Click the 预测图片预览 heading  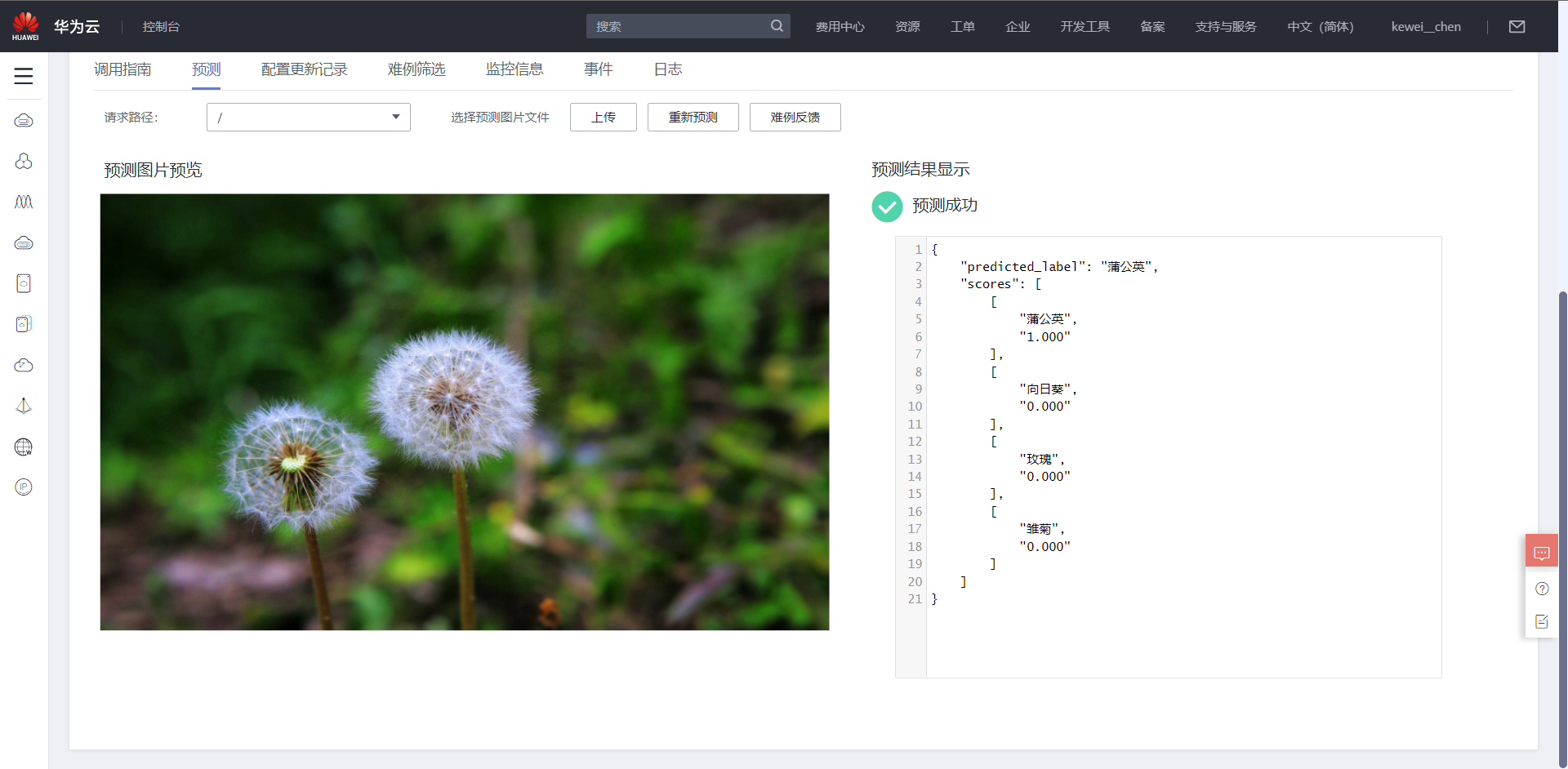tap(153, 171)
